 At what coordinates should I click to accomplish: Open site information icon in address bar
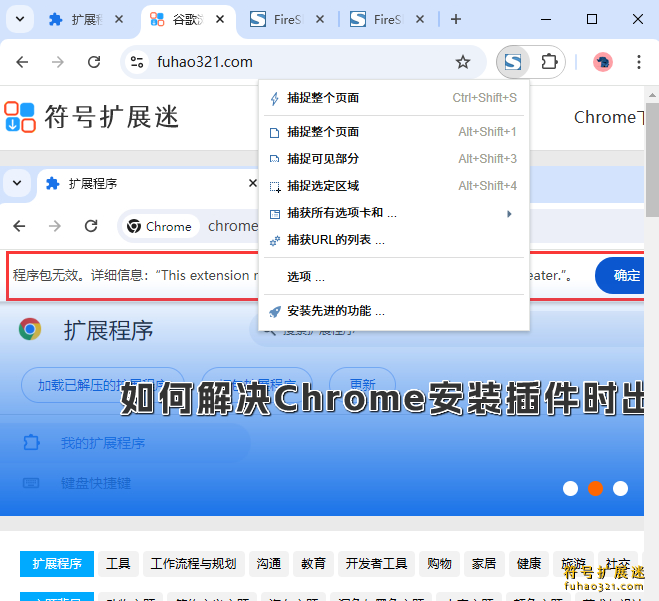coord(137,62)
